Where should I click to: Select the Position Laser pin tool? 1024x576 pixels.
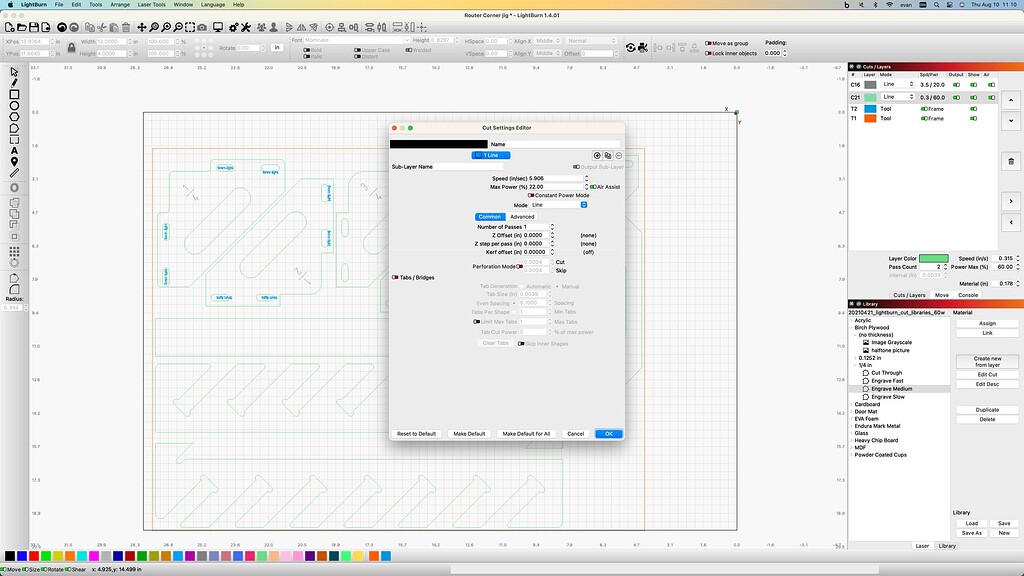(x=14, y=162)
